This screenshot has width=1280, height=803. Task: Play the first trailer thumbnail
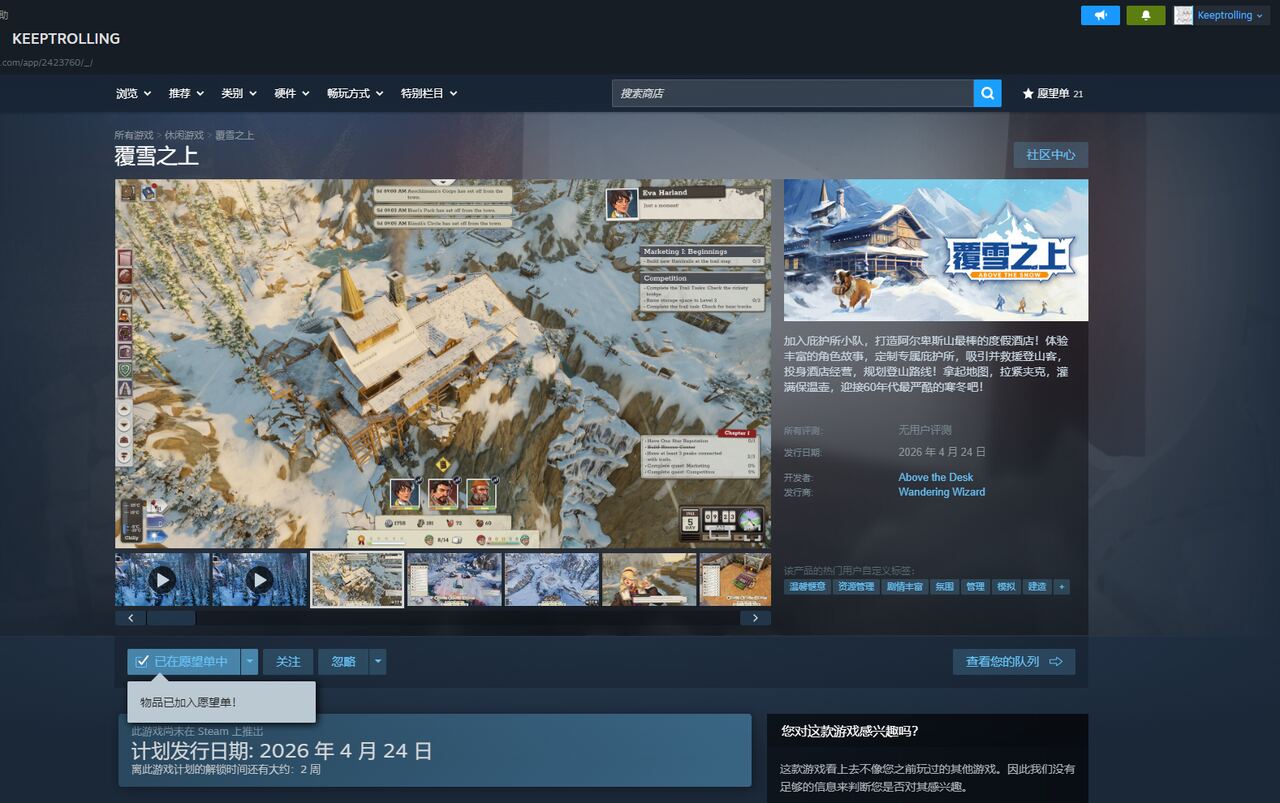coord(162,579)
